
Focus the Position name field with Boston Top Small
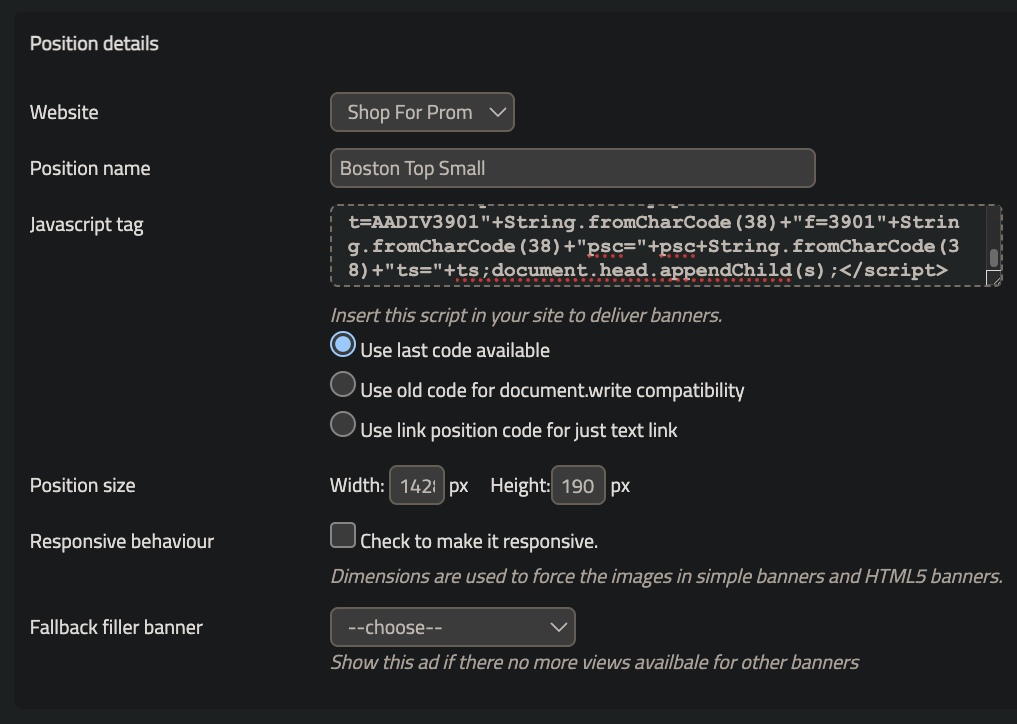(572, 168)
